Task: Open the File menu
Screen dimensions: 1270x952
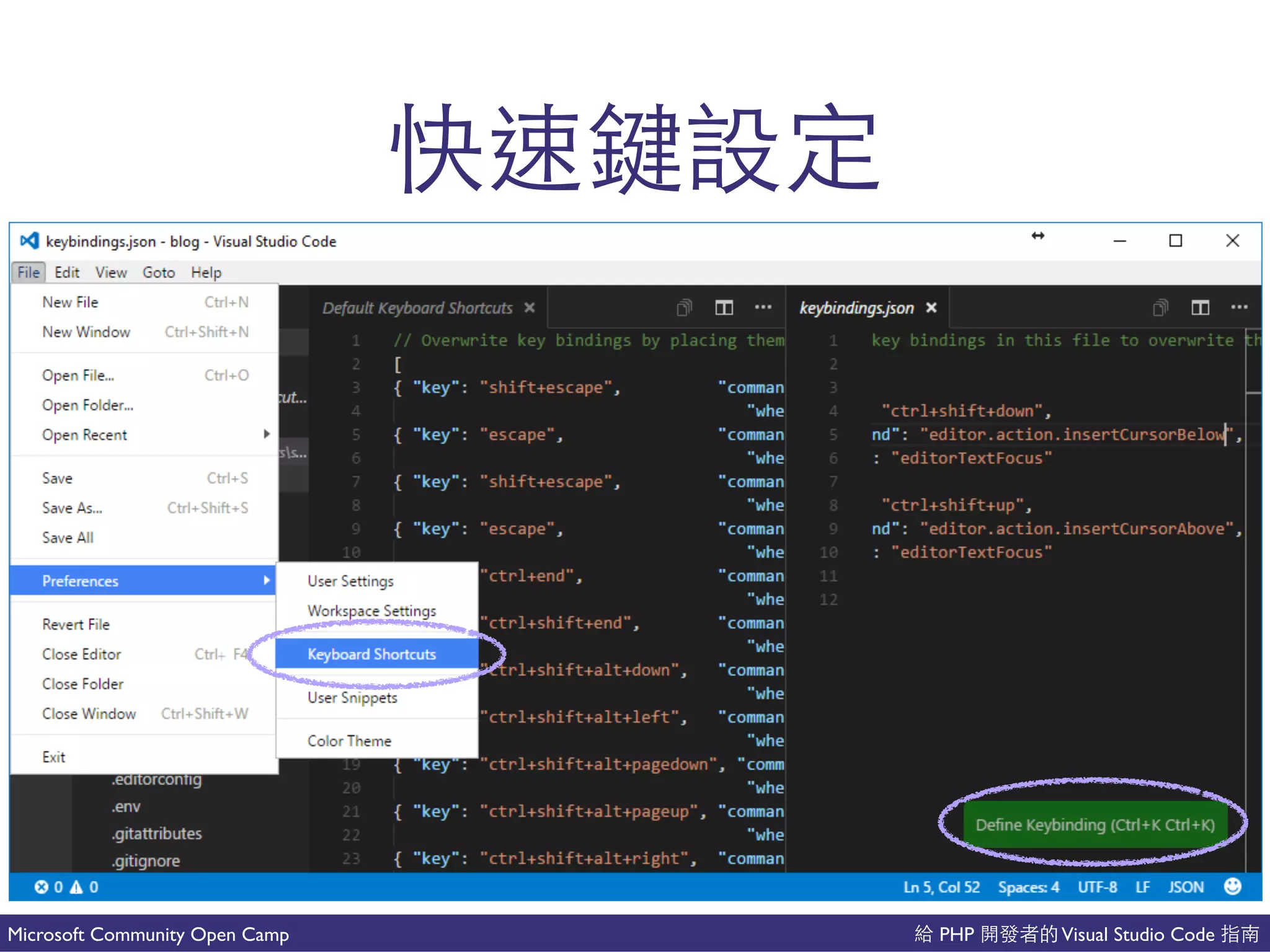Action: [x=29, y=272]
